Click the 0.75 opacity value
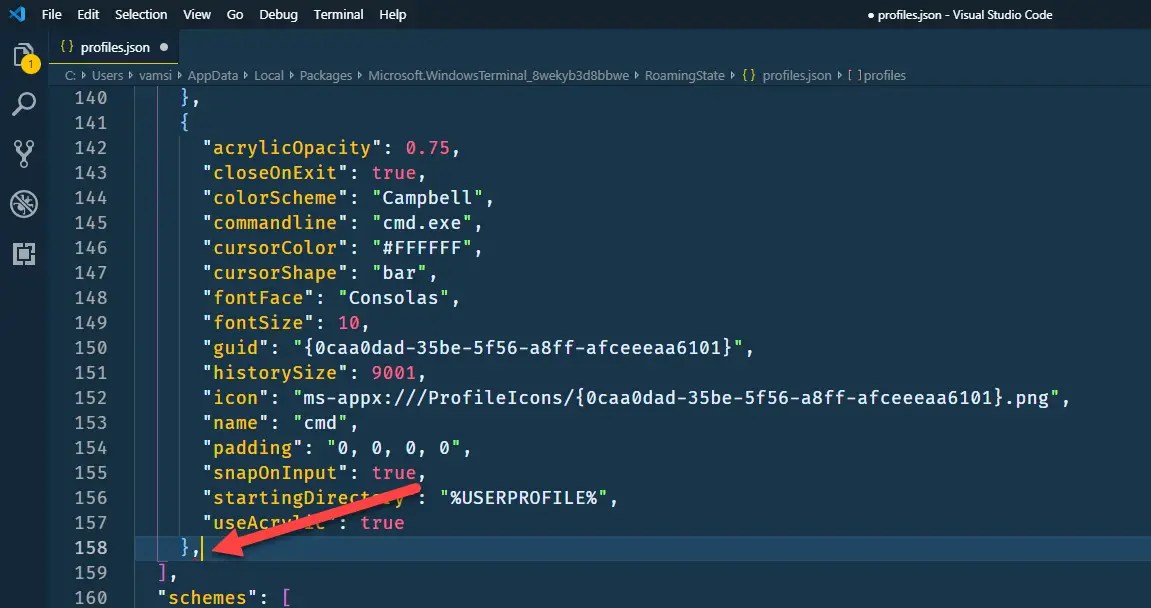Viewport: 1151px width, 608px height. [427, 148]
